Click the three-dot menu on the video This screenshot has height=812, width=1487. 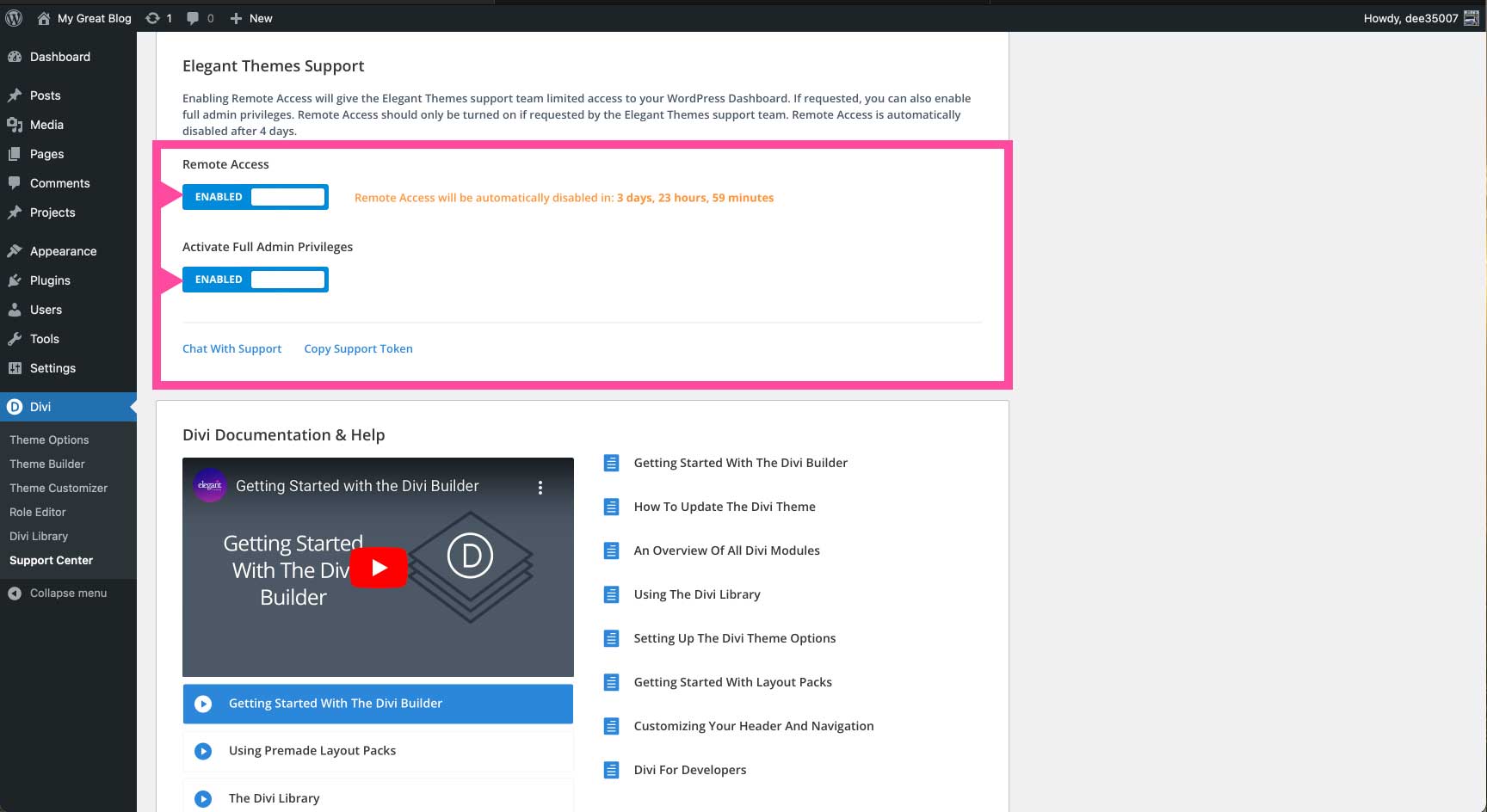tap(540, 487)
